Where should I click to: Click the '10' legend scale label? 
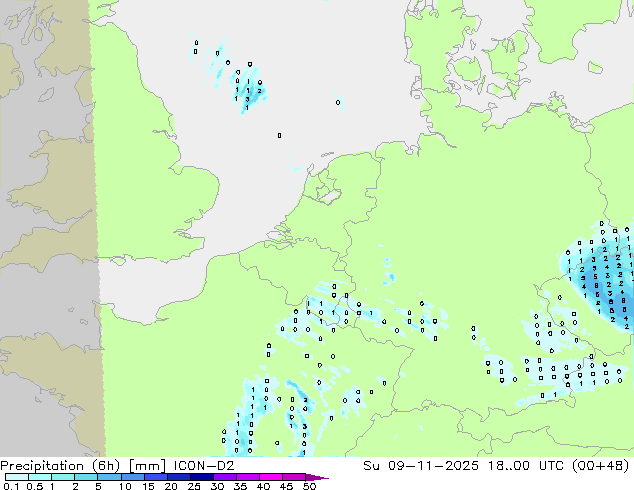point(125,486)
